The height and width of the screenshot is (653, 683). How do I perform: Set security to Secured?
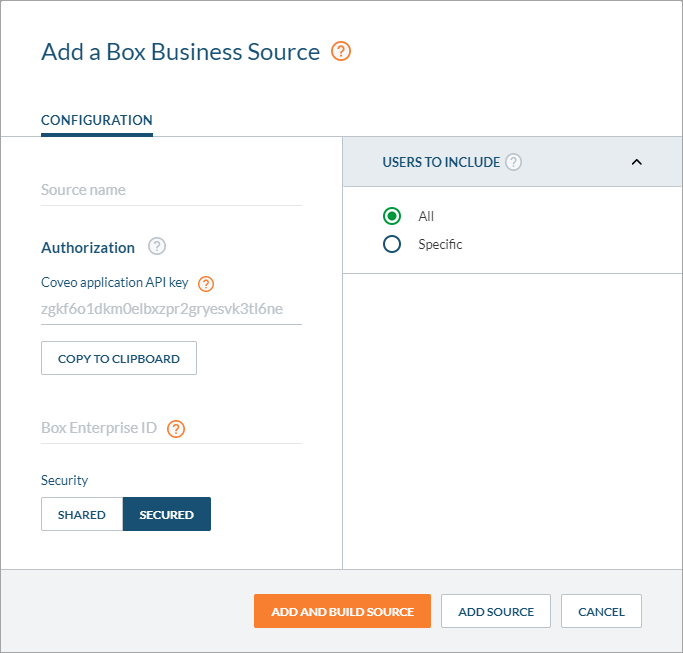coord(167,514)
